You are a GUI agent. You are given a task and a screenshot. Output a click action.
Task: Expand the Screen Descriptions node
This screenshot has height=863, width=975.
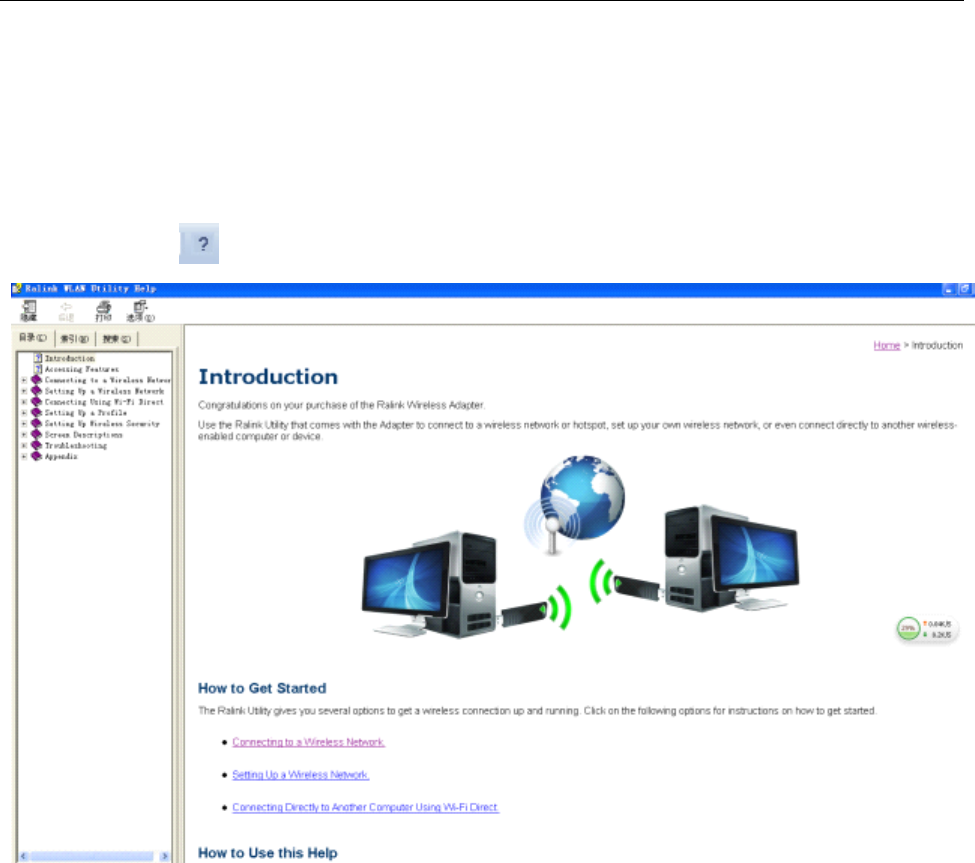[x=24, y=435]
